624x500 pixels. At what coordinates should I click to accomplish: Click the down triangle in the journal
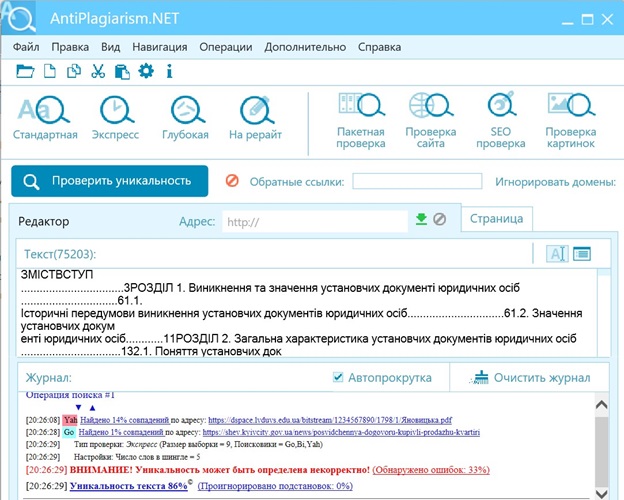[78, 408]
